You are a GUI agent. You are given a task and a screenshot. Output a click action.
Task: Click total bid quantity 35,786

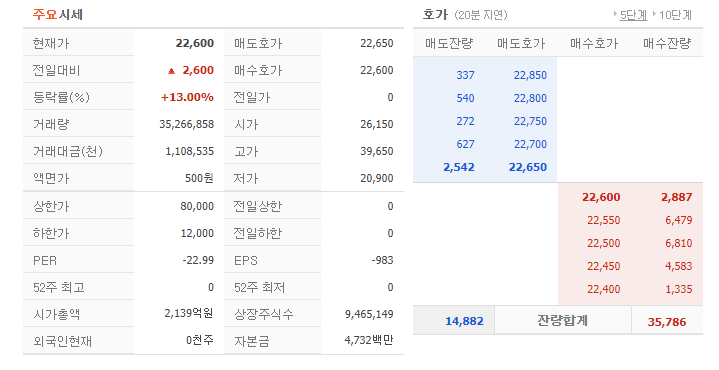(x=667, y=322)
